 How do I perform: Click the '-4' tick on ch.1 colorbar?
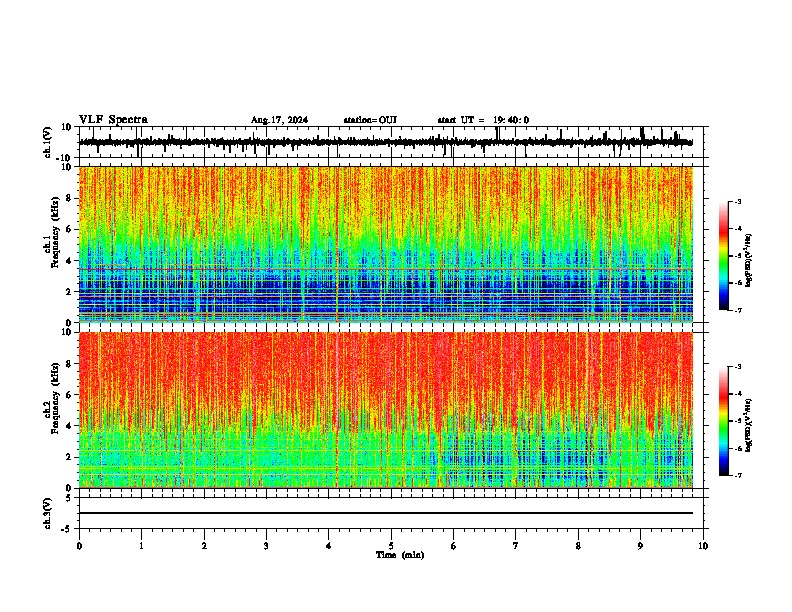click(738, 229)
